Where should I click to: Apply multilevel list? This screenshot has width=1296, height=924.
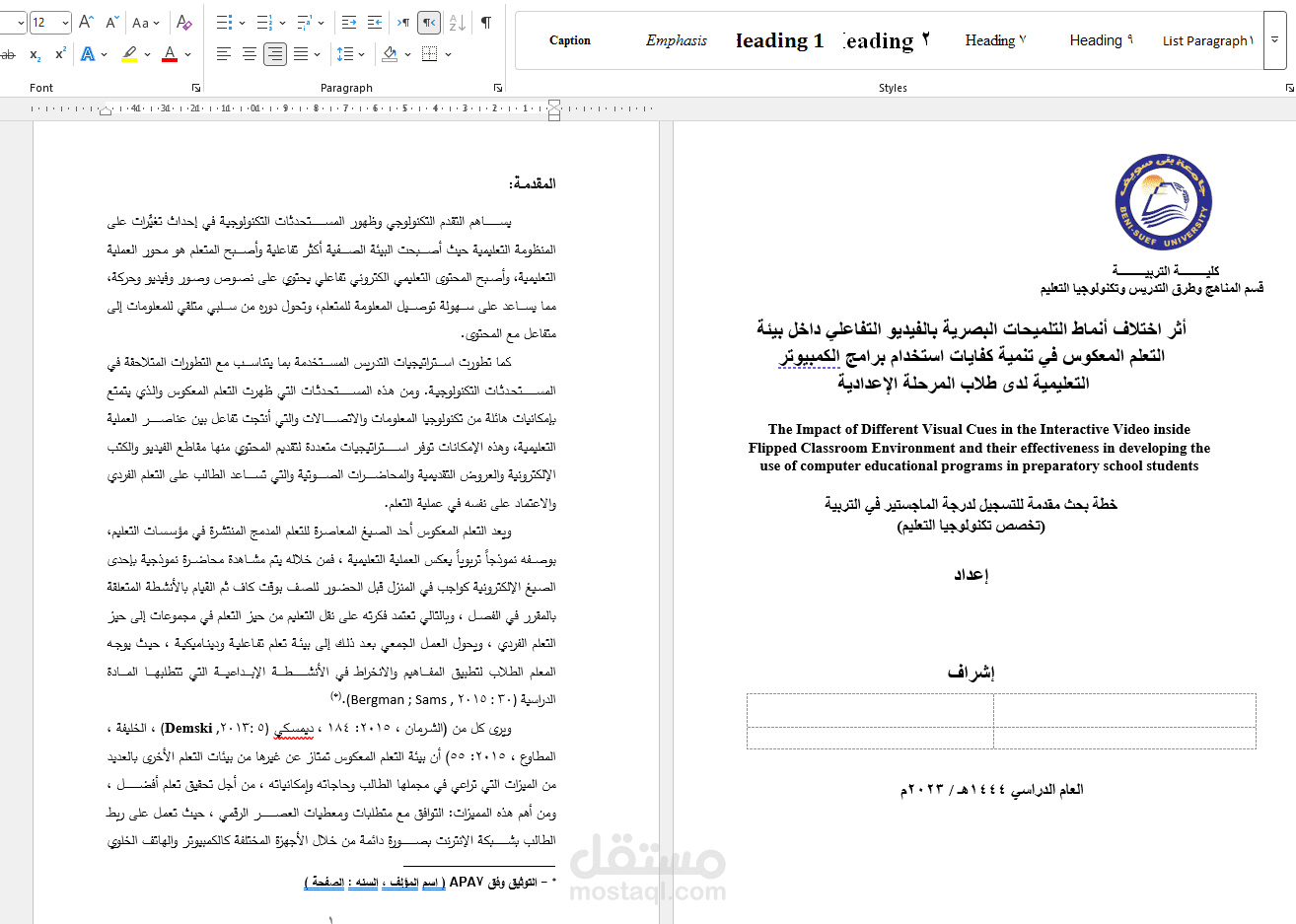pyautogui.click(x=304, y=22)
